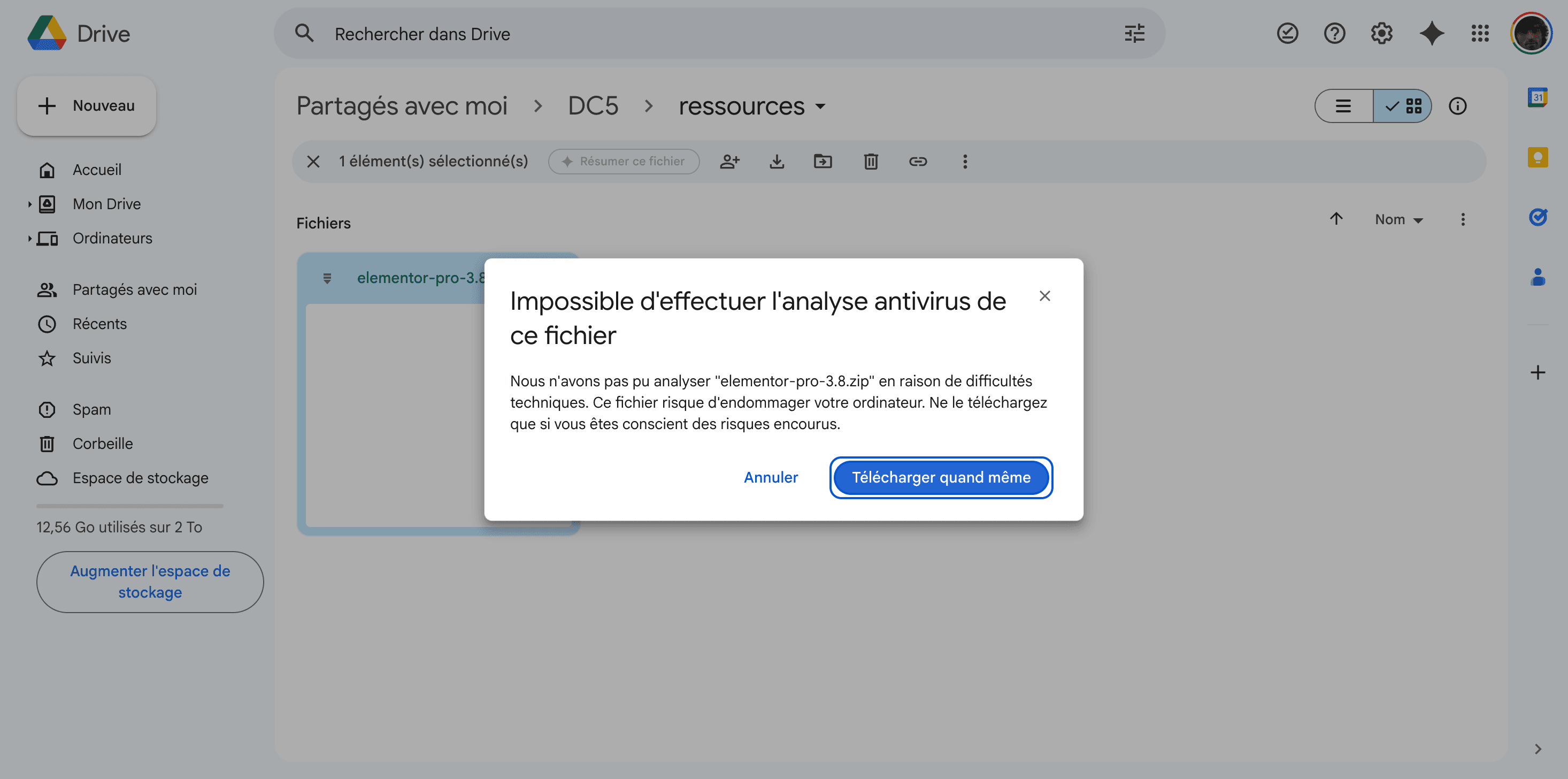Click Augmenter l'espace de stockage
This screenshot has width=1568, height=779.
(x=150, y=582)
